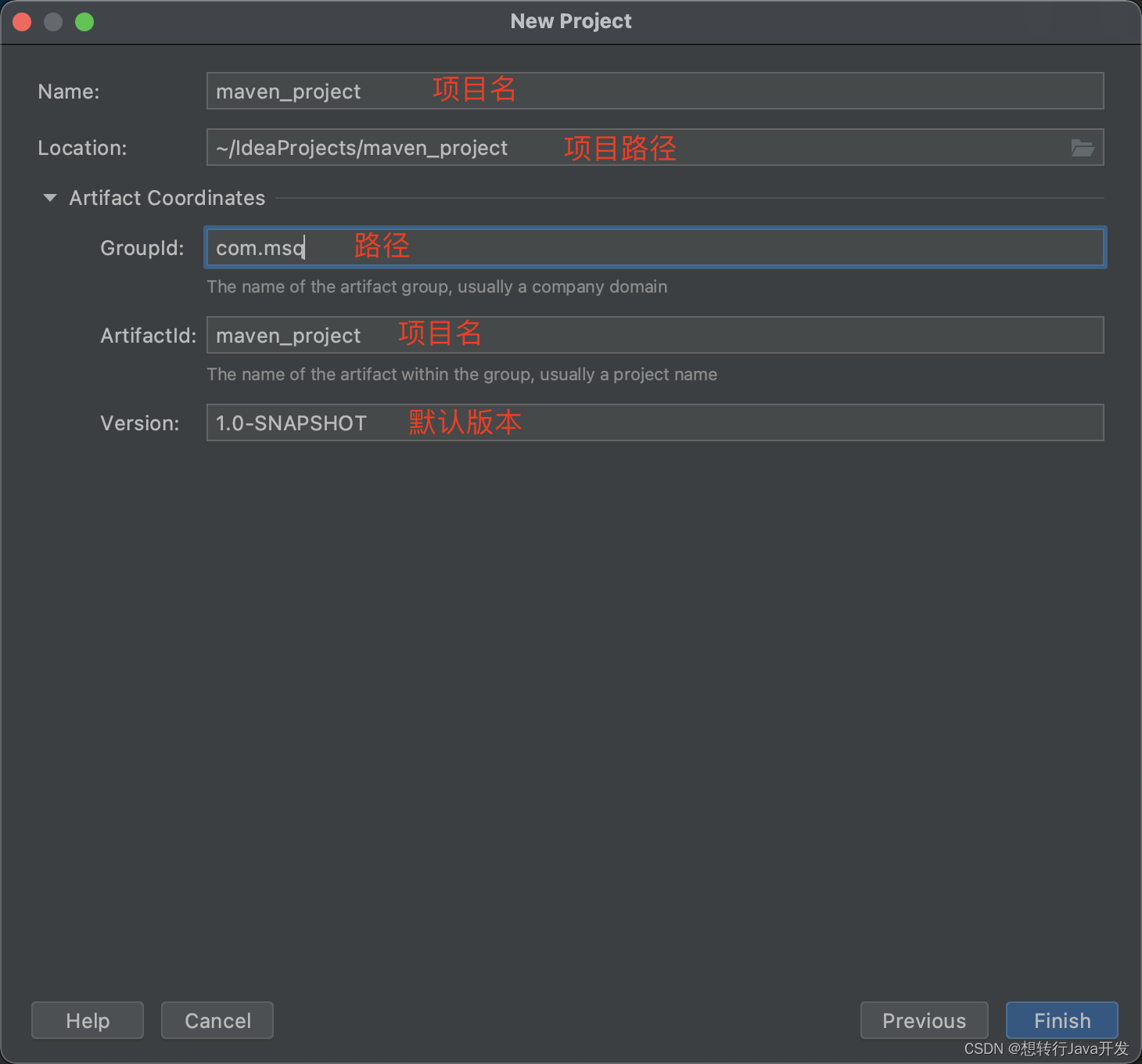This screenshot has height=1064, width=1142.
Task: Click the Version label
Action: [140, 423]
